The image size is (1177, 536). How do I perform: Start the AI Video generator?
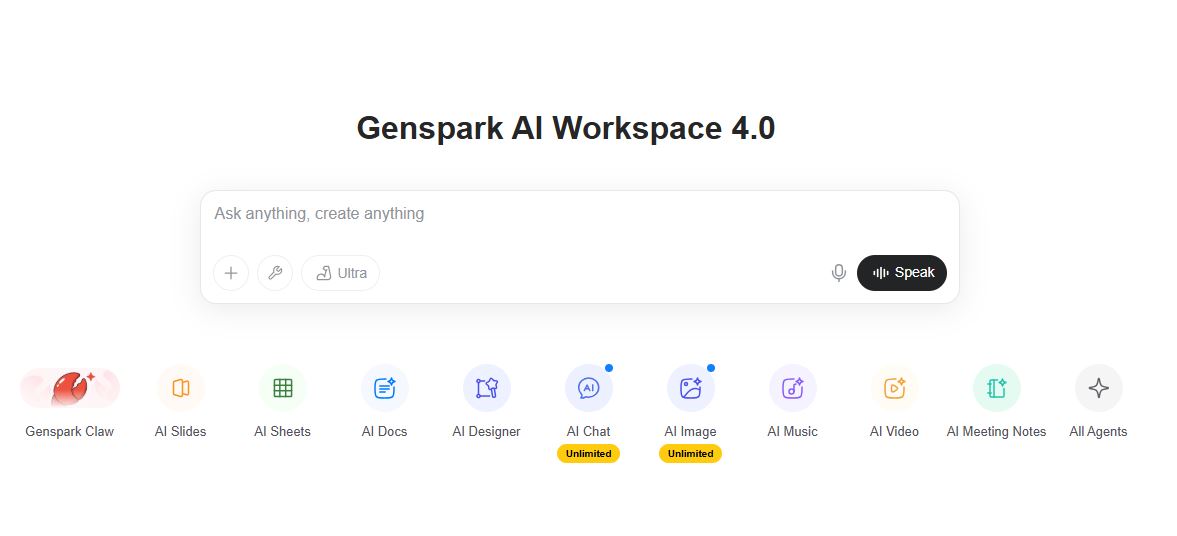click(x=895, y=388)
